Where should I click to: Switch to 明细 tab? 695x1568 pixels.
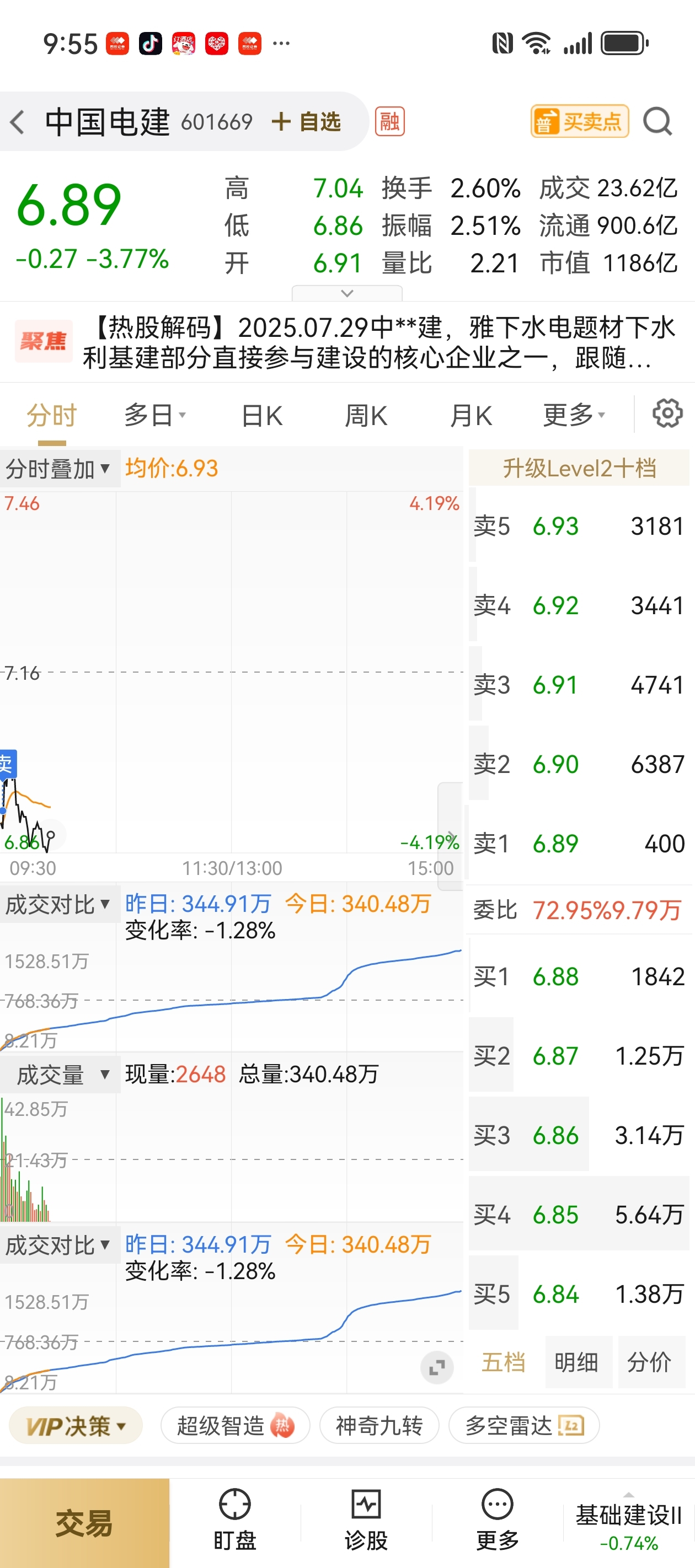click(x=577, y=1362)
